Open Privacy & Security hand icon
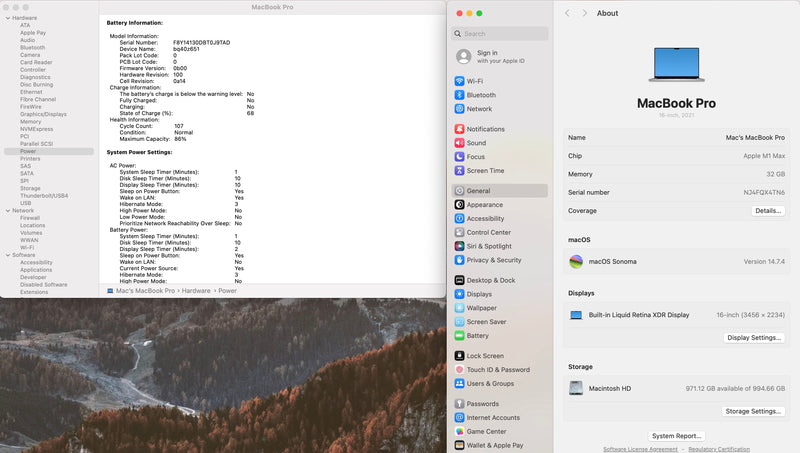The image size is (800, 453). (x=459, y=260)
